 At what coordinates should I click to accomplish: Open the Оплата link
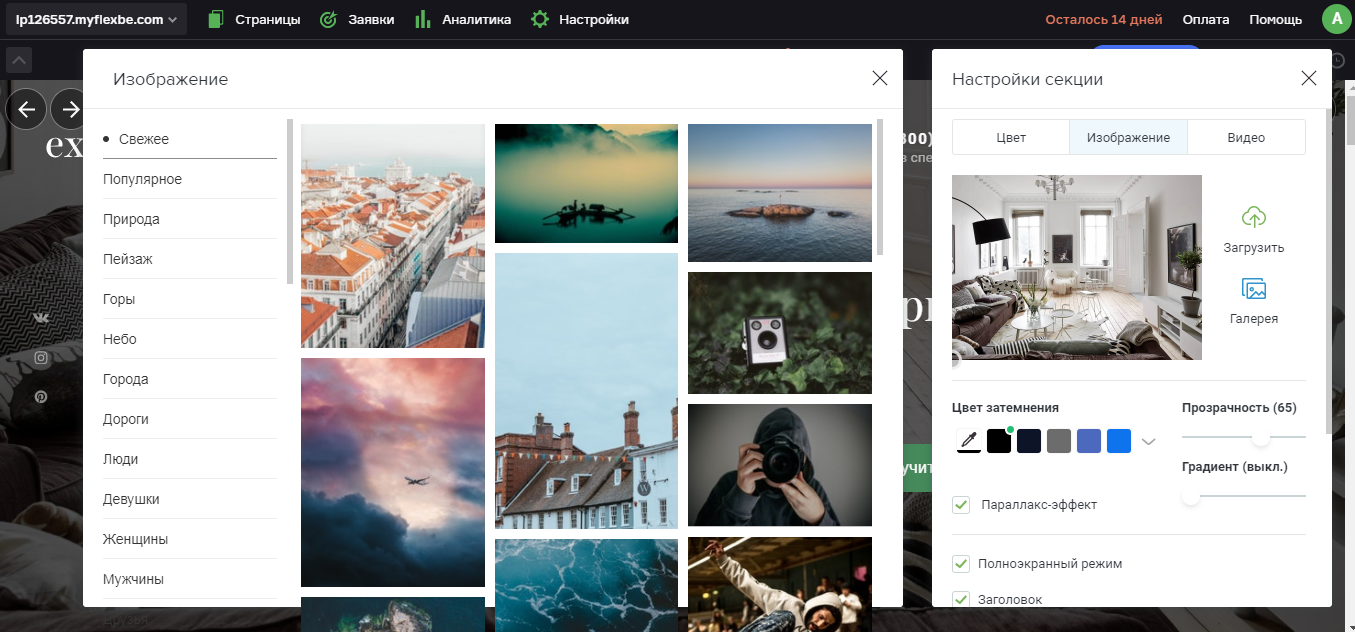coord(1206,19)
